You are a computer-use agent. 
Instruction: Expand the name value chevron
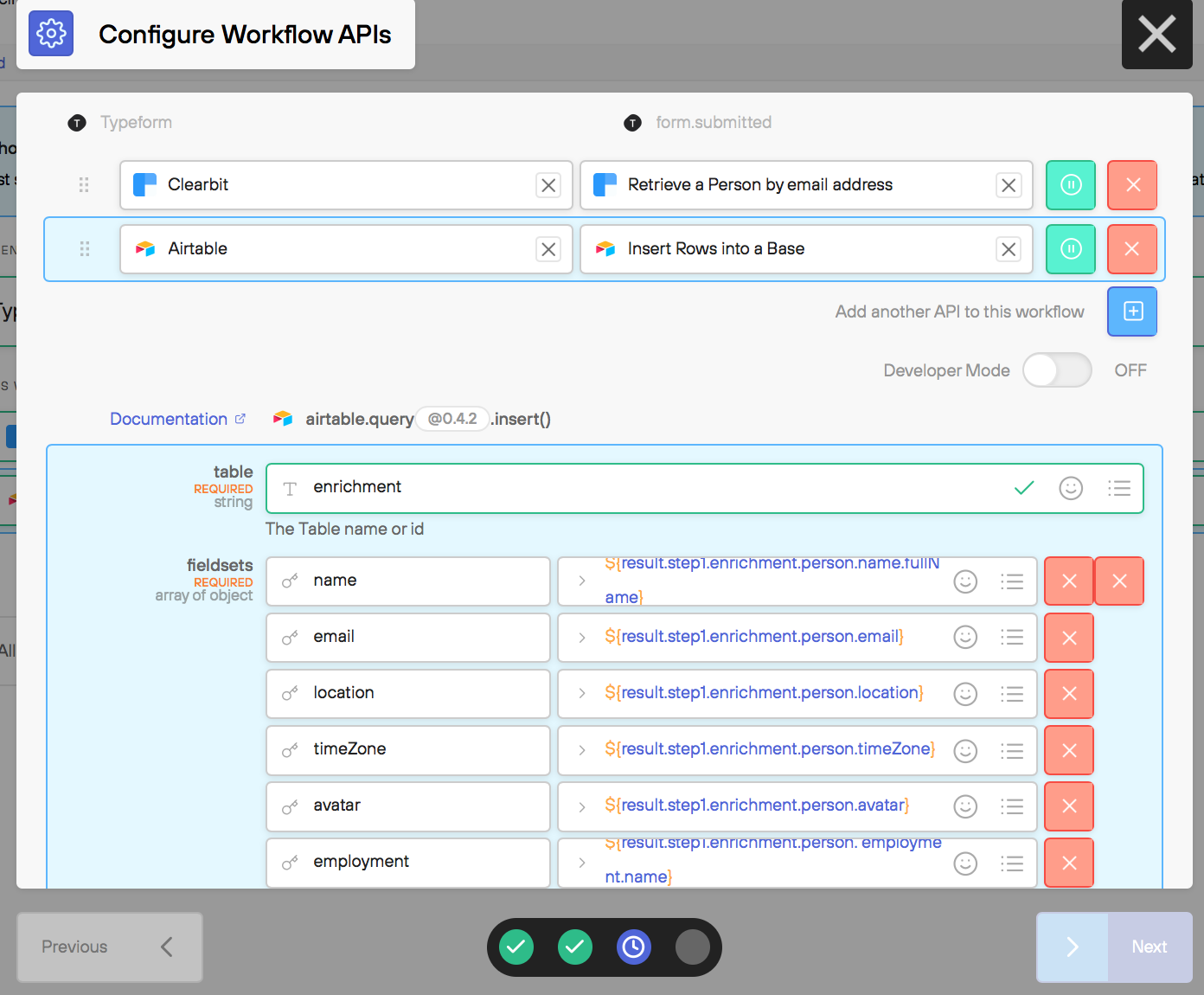582,581
